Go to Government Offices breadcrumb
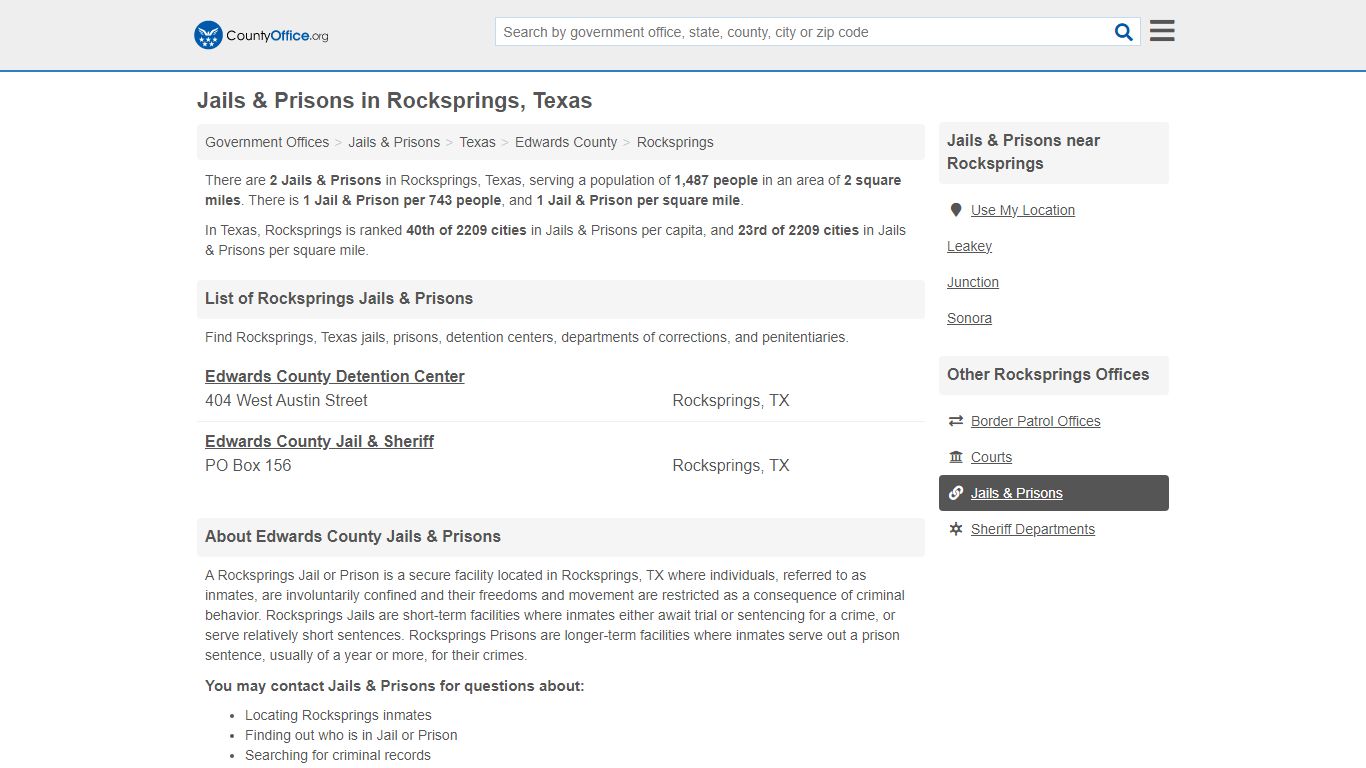Screen dimensions: 1366x768 click(x=267, y=142)
